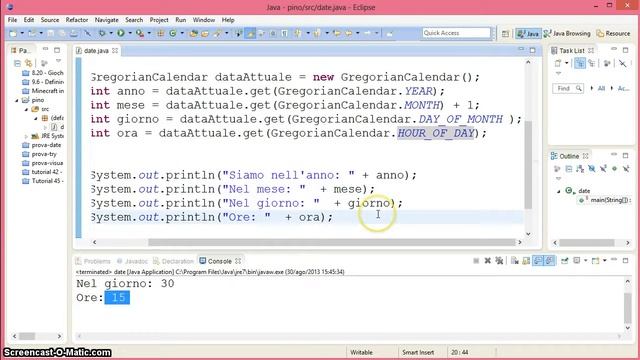Image resolution: width=640 pixels, height=360 pixels.
Task: Open the Project menu
Action: click(x=159, y=20)
